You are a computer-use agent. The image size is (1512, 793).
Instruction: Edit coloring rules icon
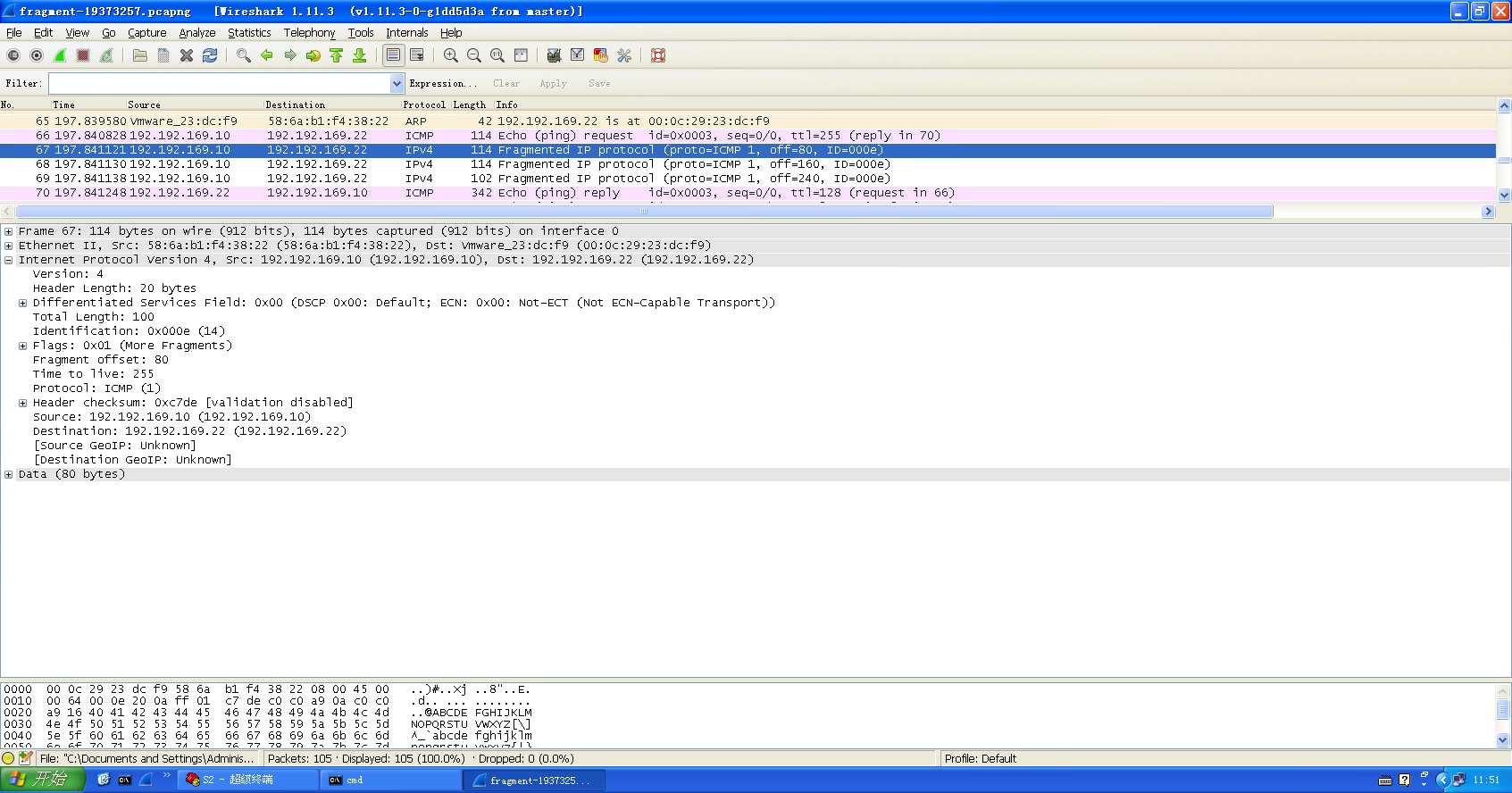[600, 55]
